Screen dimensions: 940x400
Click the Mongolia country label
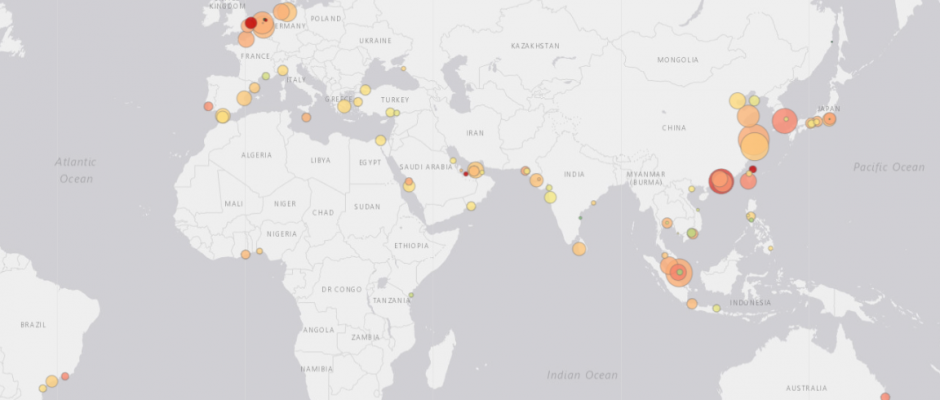[677, 60]
